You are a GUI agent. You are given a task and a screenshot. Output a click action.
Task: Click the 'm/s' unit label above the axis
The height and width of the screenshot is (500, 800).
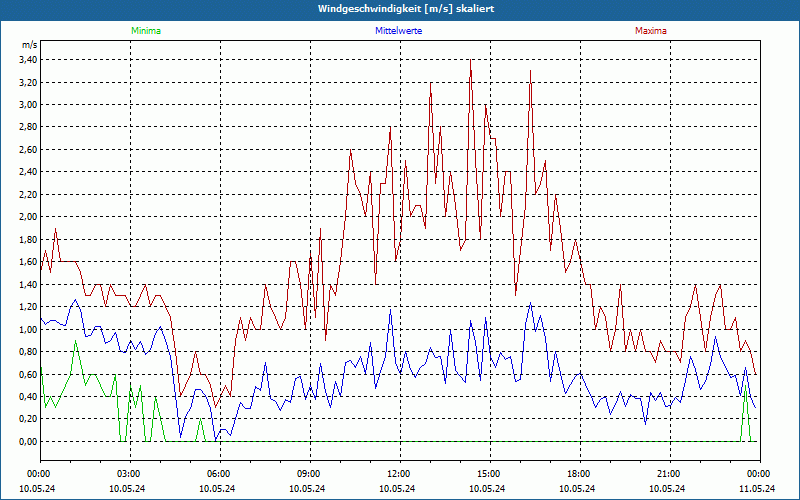pyautogui.click(x=30, y=45)
